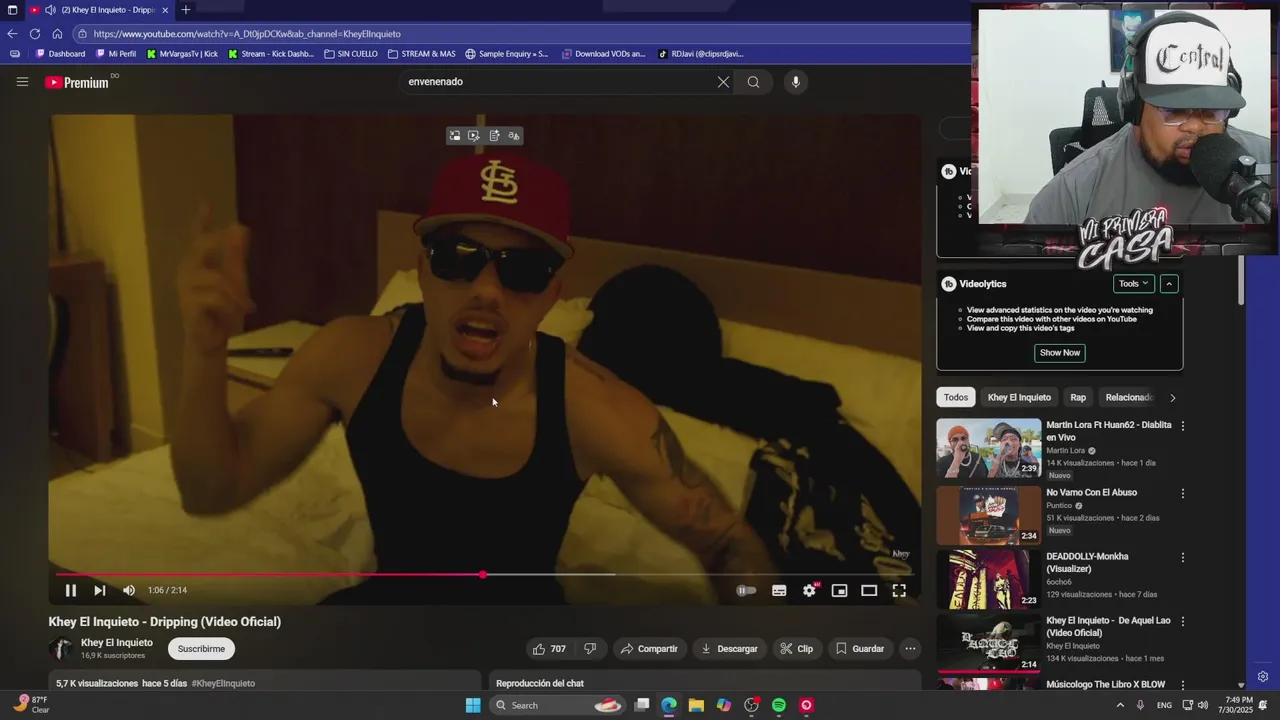Image resolution: width=1280 pixels, height=720 pixels.
Task: Open File Explorer from the taskbar
Action: pos(696,705)
